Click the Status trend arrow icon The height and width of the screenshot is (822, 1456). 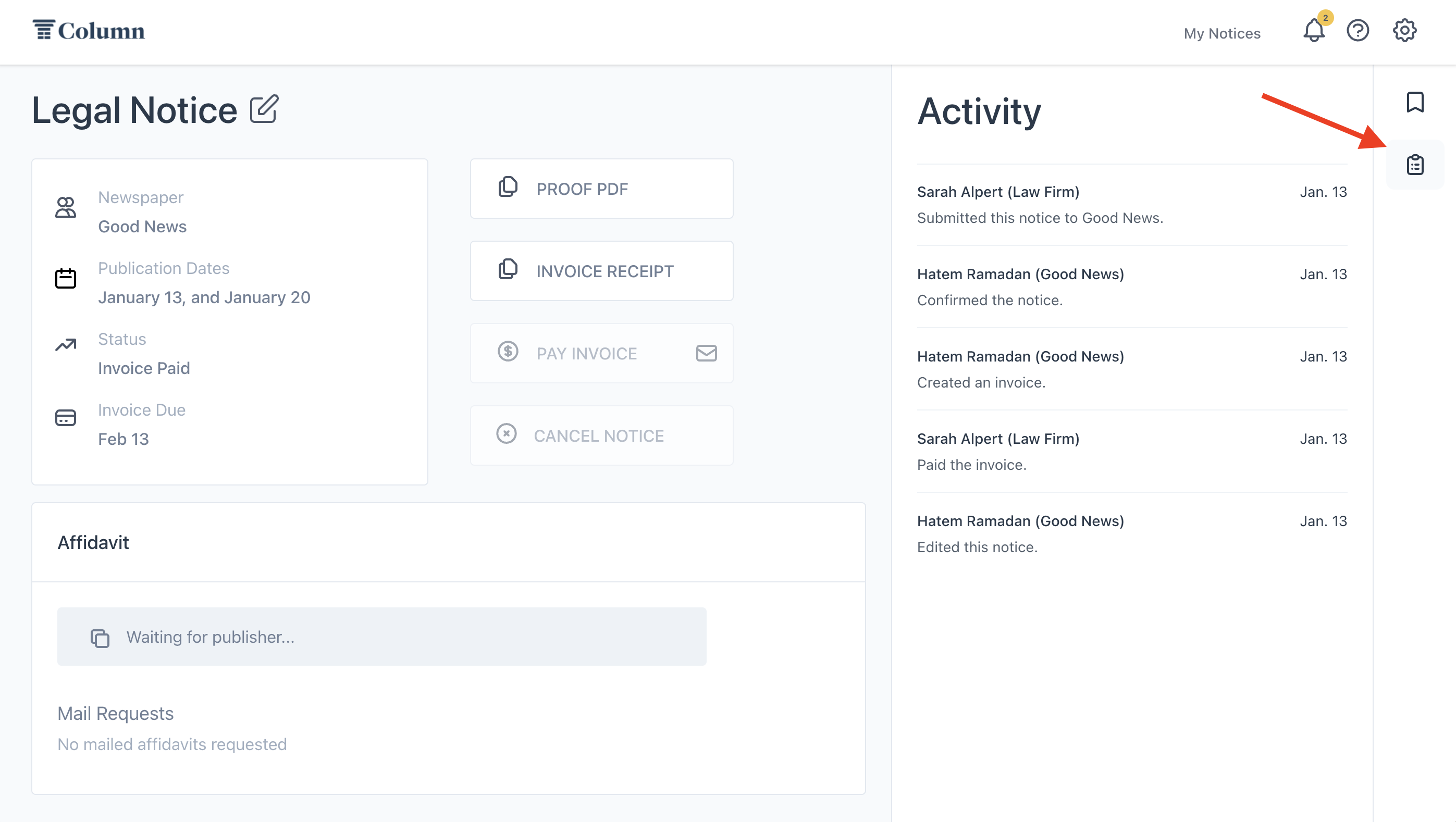pyautogui.click(x=66, y=345)
